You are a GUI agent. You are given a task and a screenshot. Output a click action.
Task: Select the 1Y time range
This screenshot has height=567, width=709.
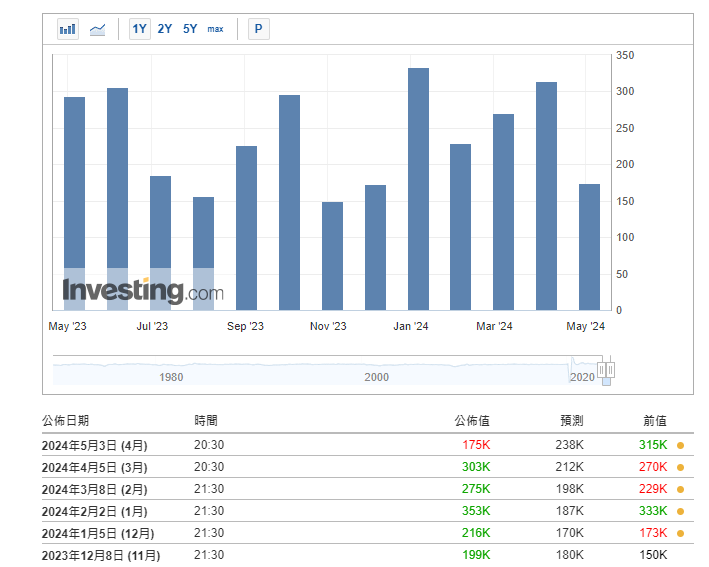139,29
